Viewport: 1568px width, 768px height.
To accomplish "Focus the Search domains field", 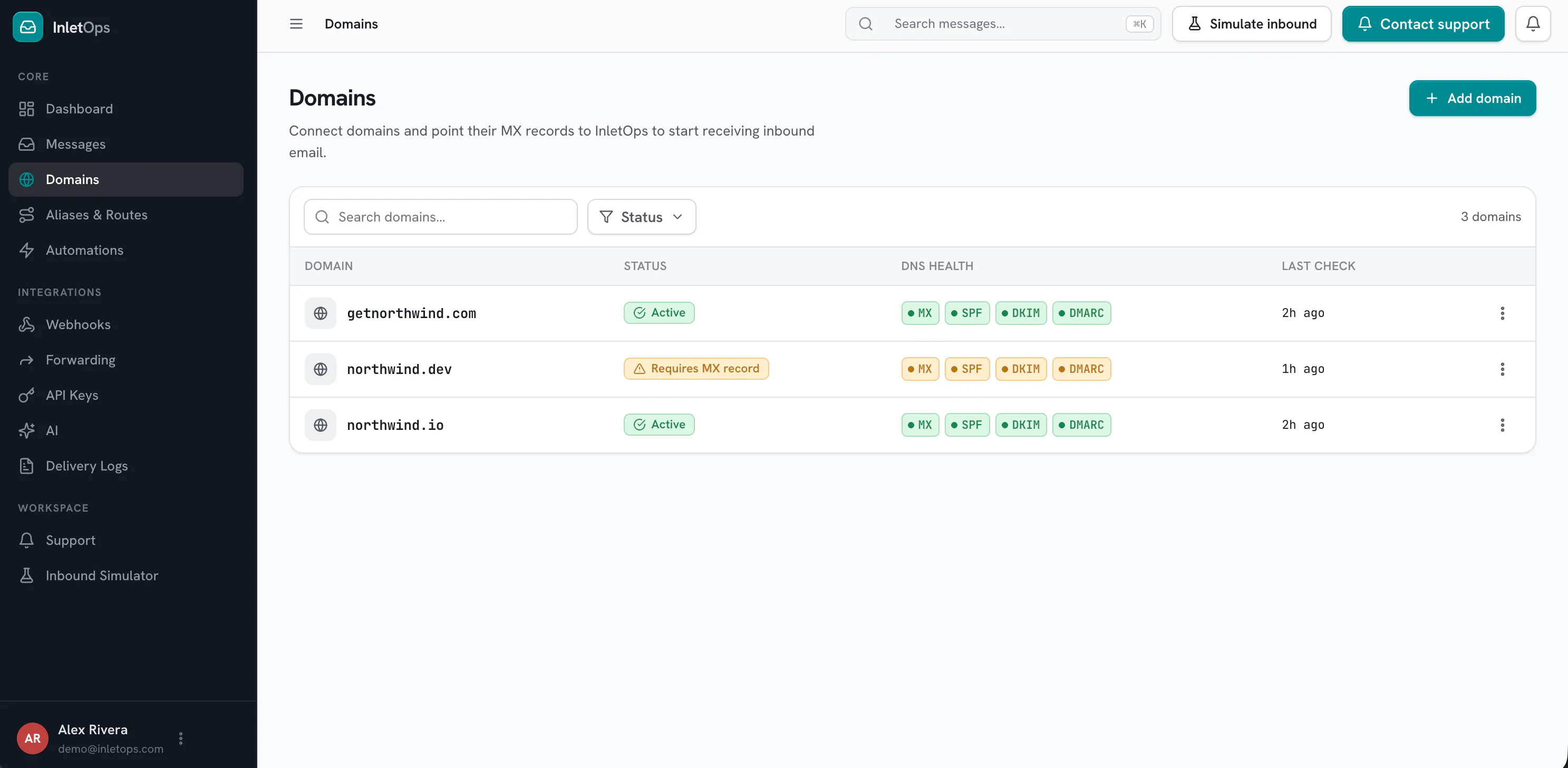I will click(441, 217).
